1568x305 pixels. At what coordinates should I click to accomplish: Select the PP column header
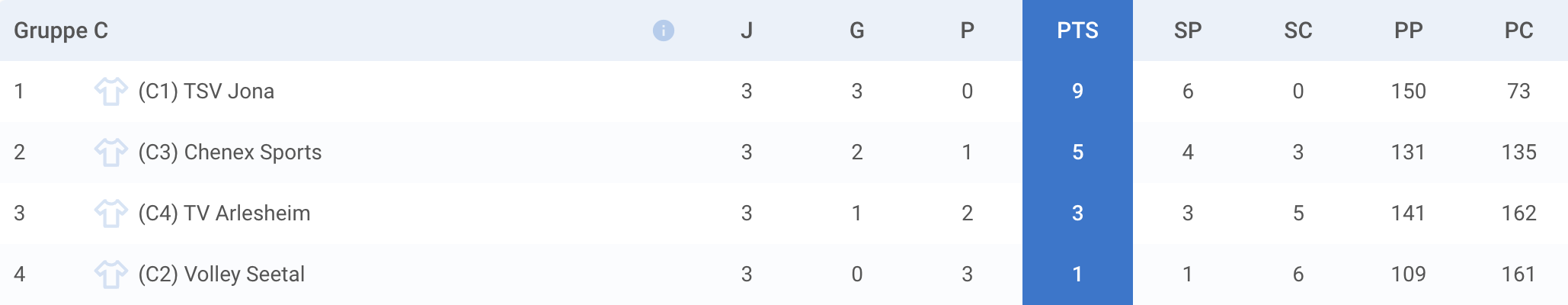click(1409, 30)
